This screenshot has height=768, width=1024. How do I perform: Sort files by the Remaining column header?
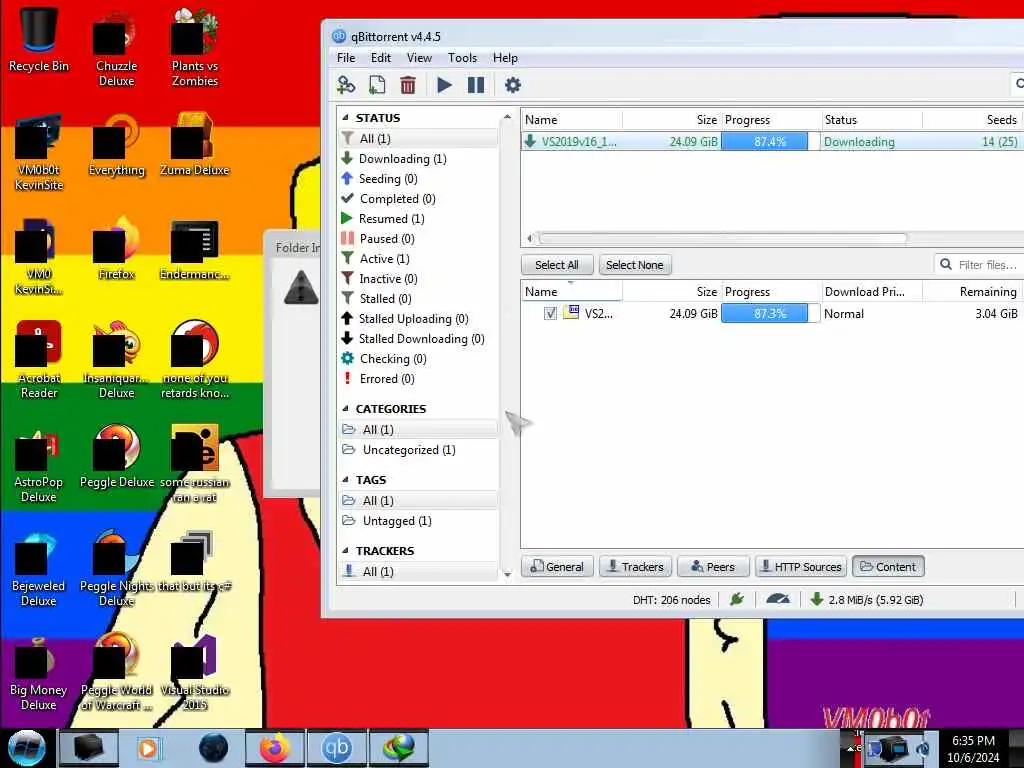pos(973,292)
